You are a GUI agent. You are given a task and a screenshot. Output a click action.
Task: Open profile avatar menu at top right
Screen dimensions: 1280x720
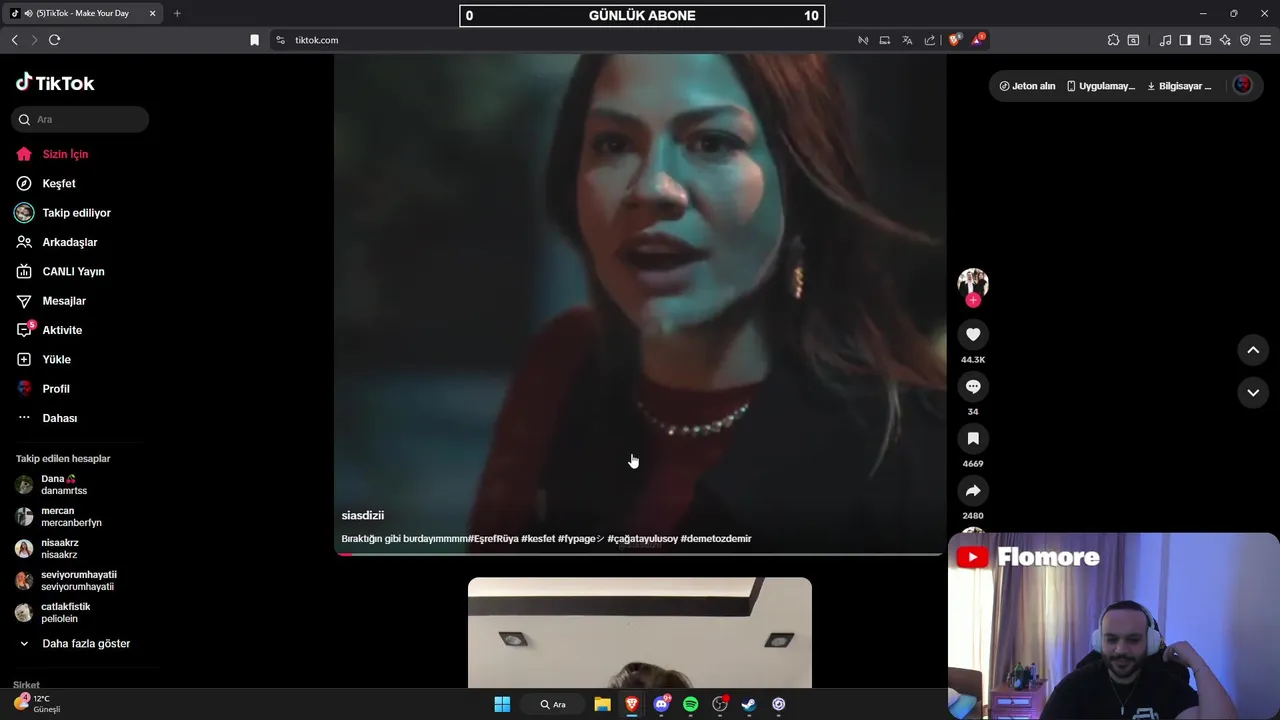1243,85
